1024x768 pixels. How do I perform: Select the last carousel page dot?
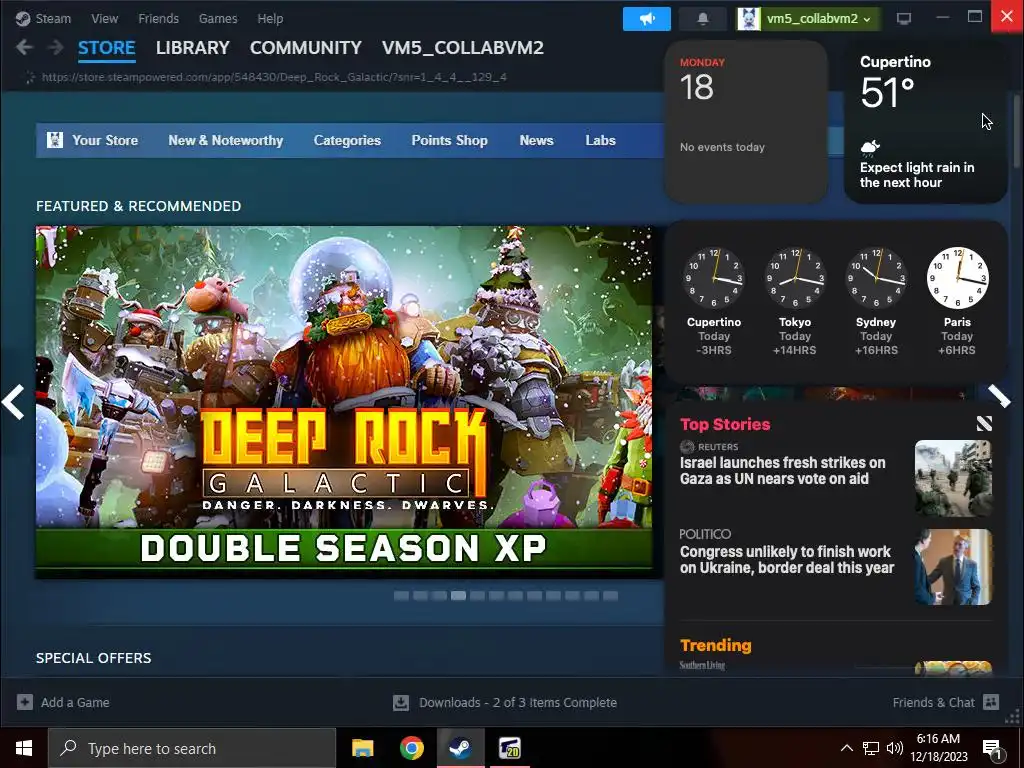pos(611,596)
